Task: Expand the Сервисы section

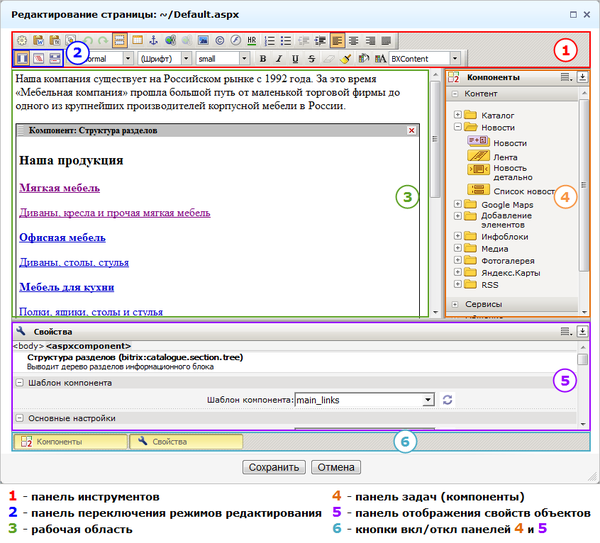Action: pos(455,304)
